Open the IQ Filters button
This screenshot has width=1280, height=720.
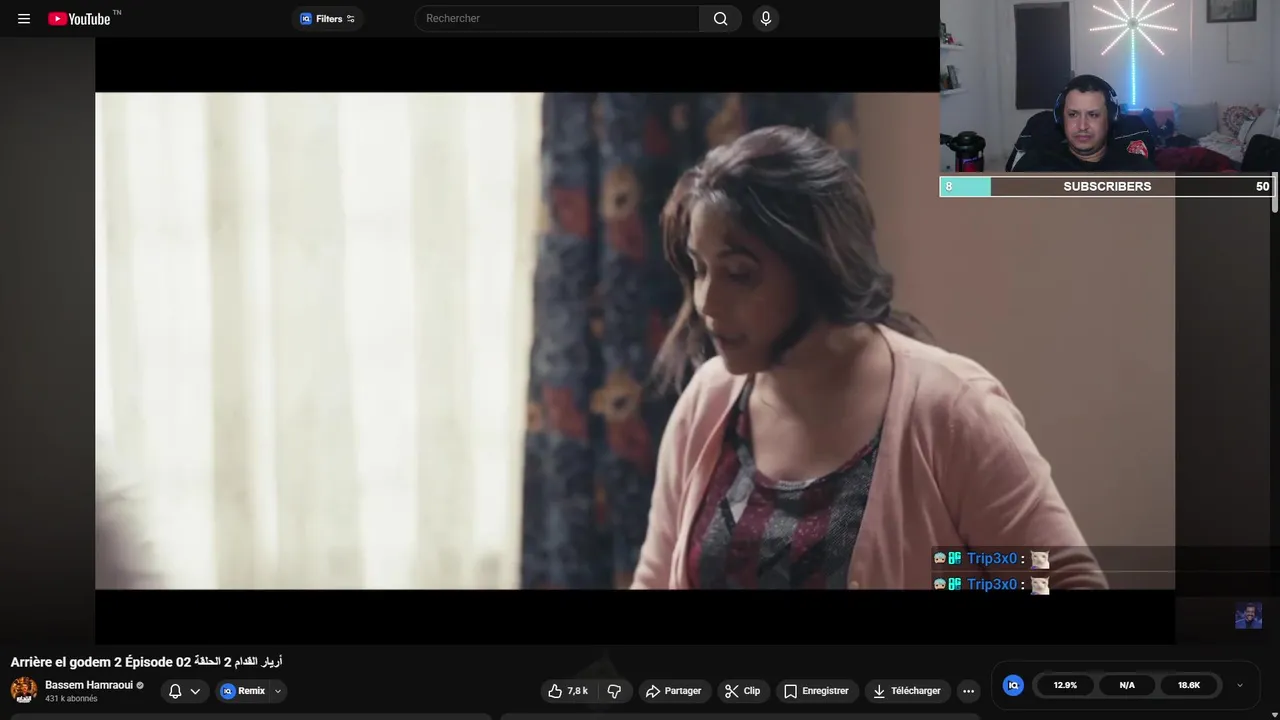[x=328, y=18]
